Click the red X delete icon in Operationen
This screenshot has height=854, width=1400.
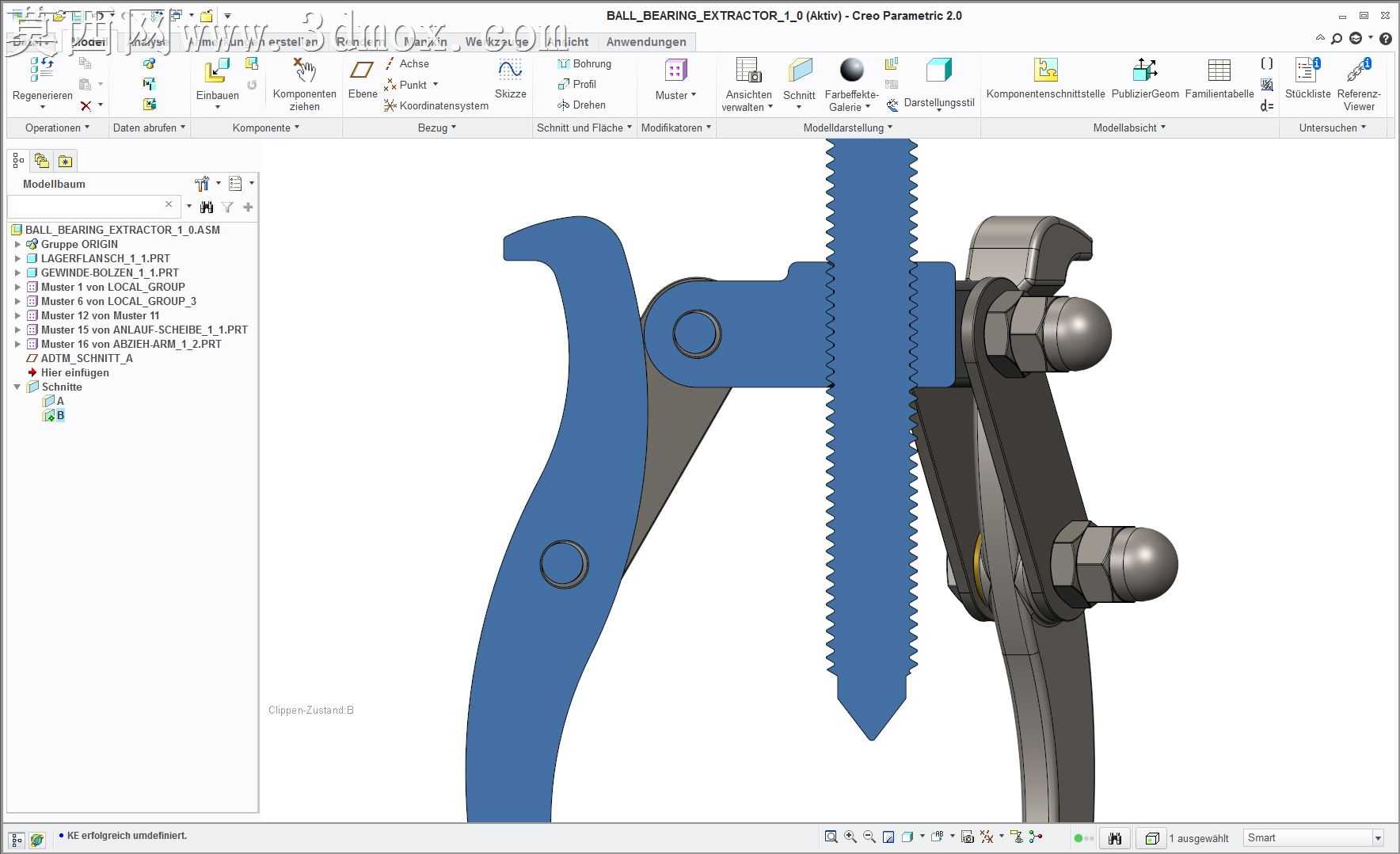pos(86,105)
